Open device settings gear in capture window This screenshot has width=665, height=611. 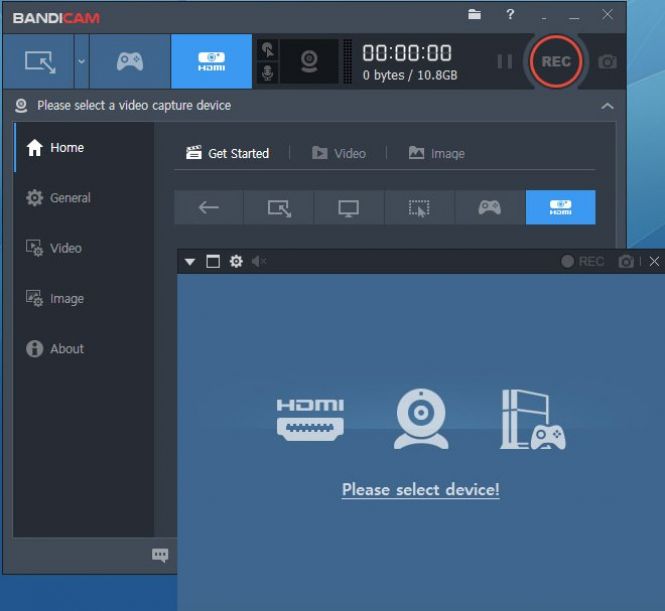[236, 262]
